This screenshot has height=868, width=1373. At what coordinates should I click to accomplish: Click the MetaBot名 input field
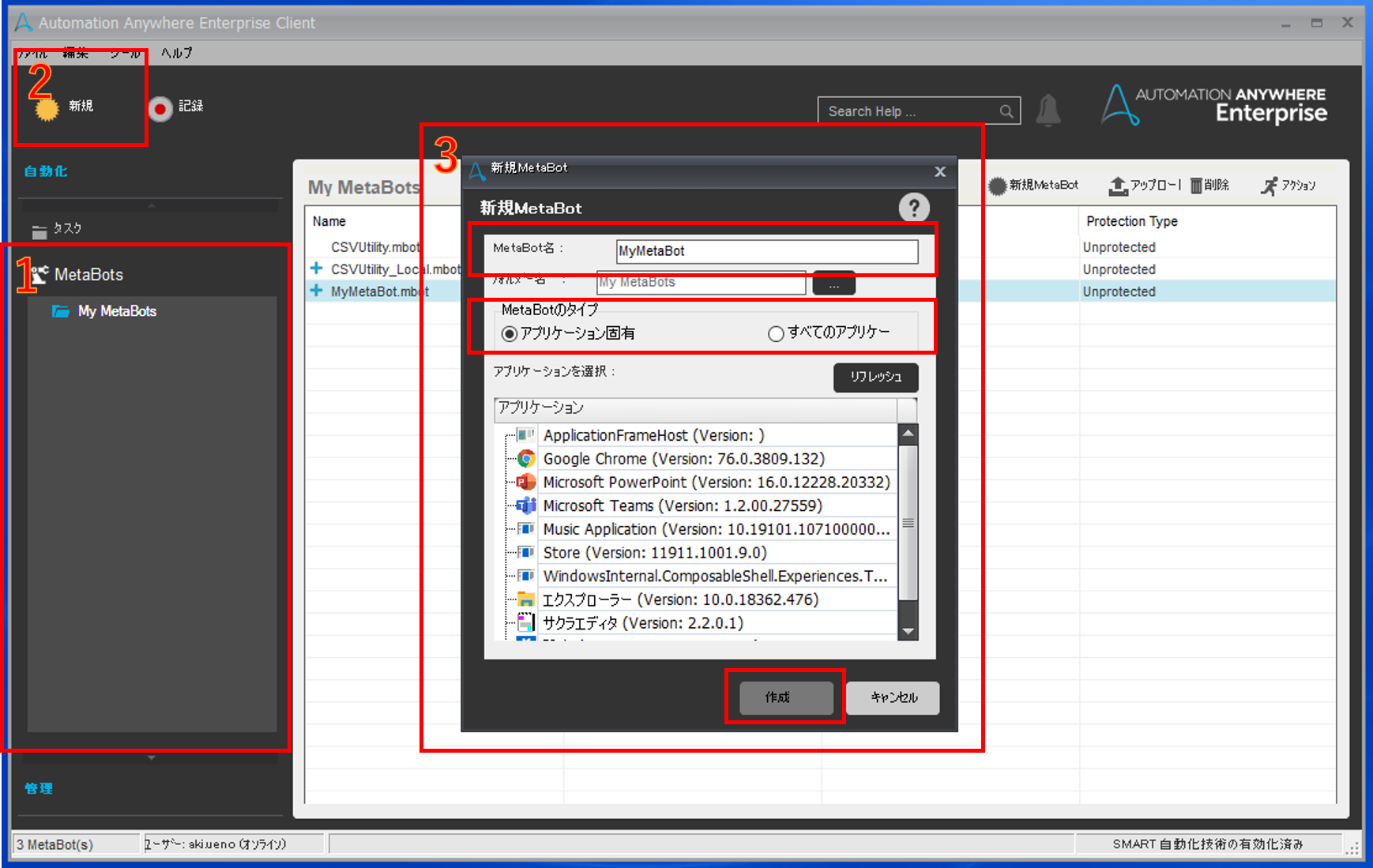(x=767, y=251)
